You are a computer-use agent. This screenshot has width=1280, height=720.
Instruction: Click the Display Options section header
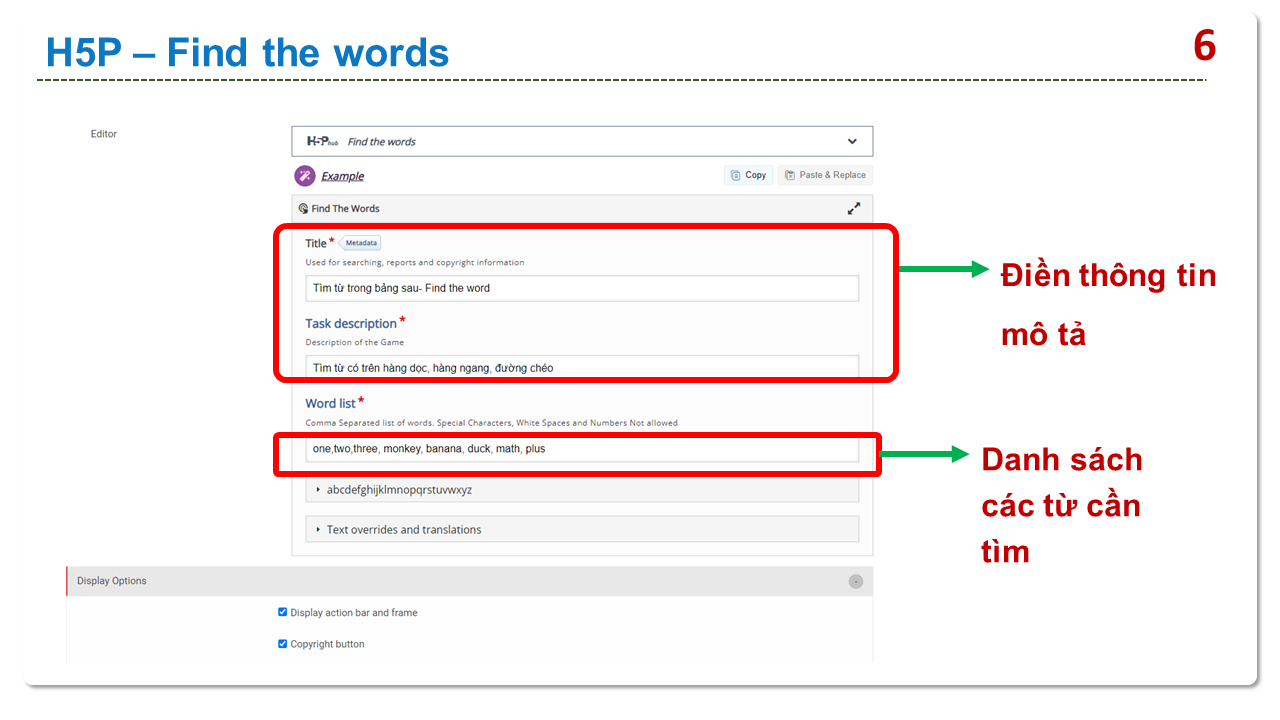click(112, 581)
